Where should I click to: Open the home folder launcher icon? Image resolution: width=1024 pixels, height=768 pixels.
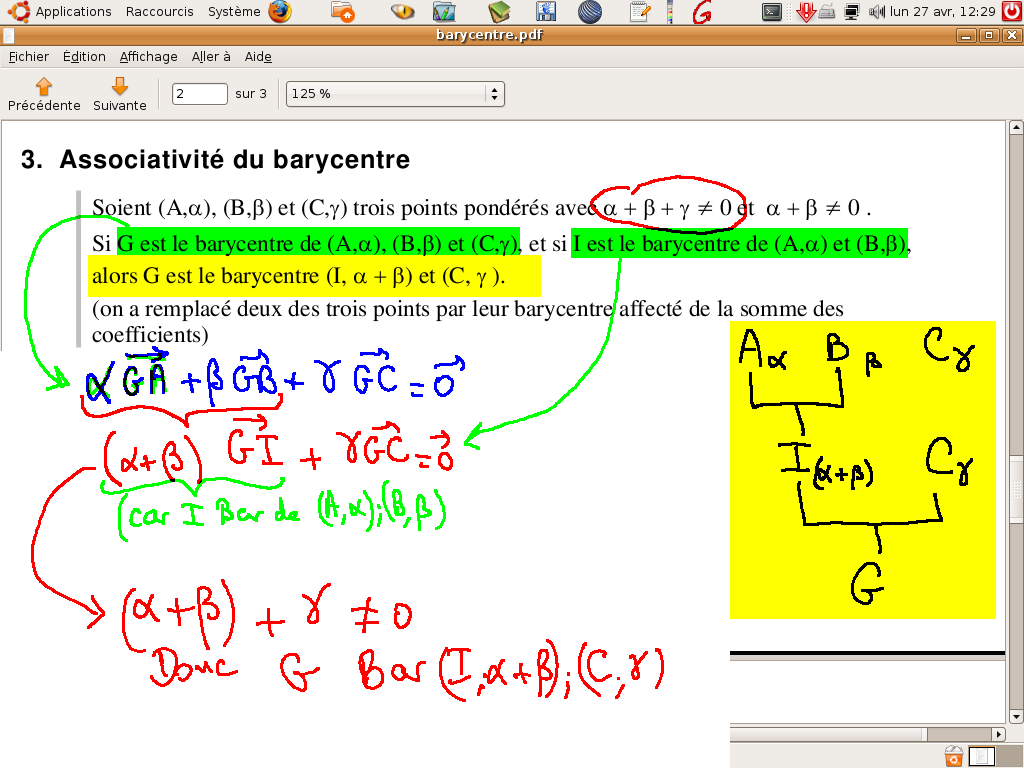click(342, 12)
